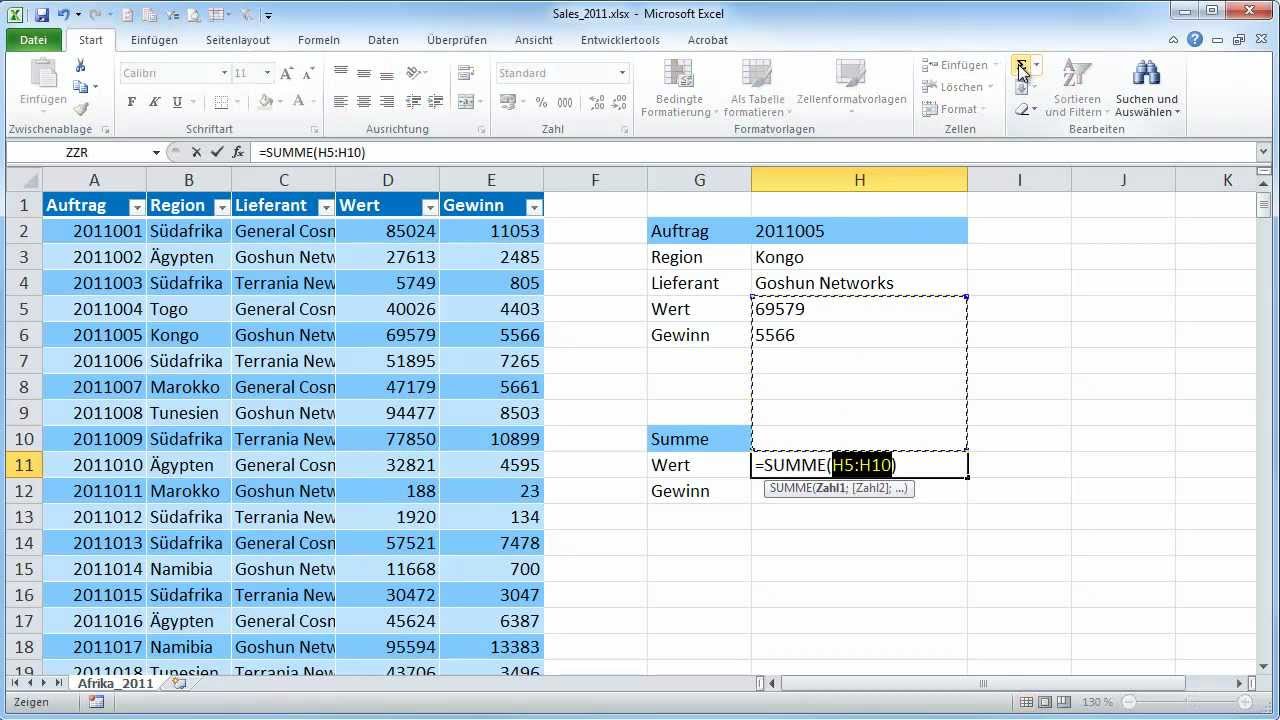Viewport: 1280px width, 720px height.
Task: Open the name box dropdown arrow
Action: (x=156, y=152)
